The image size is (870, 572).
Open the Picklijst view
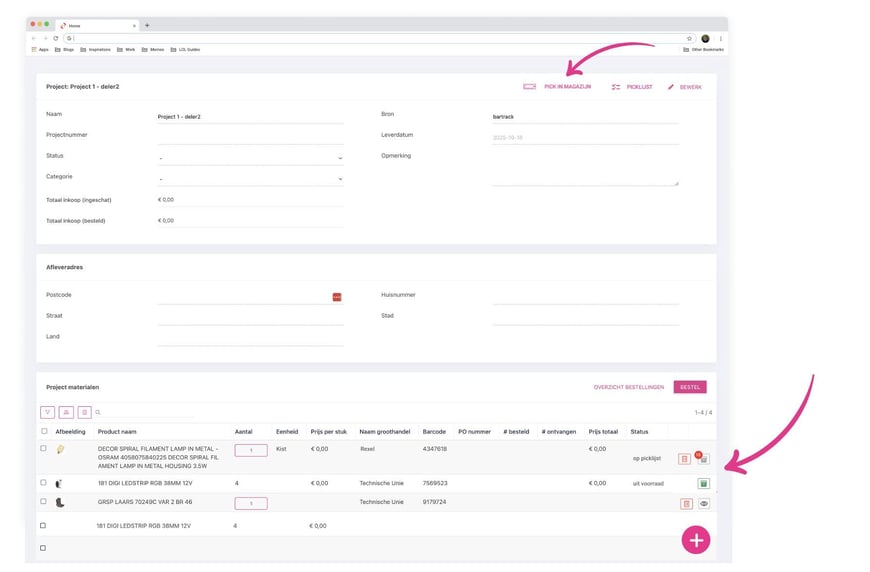(x=632, y=87)
